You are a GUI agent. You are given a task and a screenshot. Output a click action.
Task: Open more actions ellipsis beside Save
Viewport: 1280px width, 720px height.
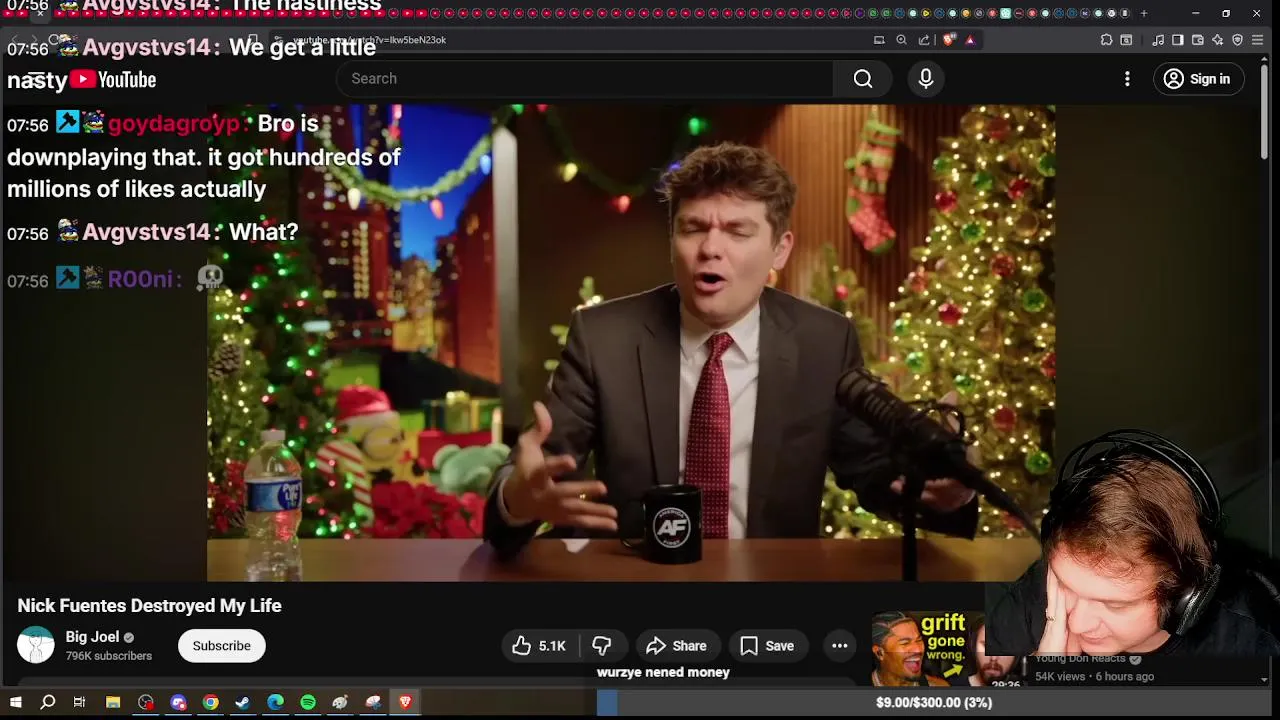(840, 646)
